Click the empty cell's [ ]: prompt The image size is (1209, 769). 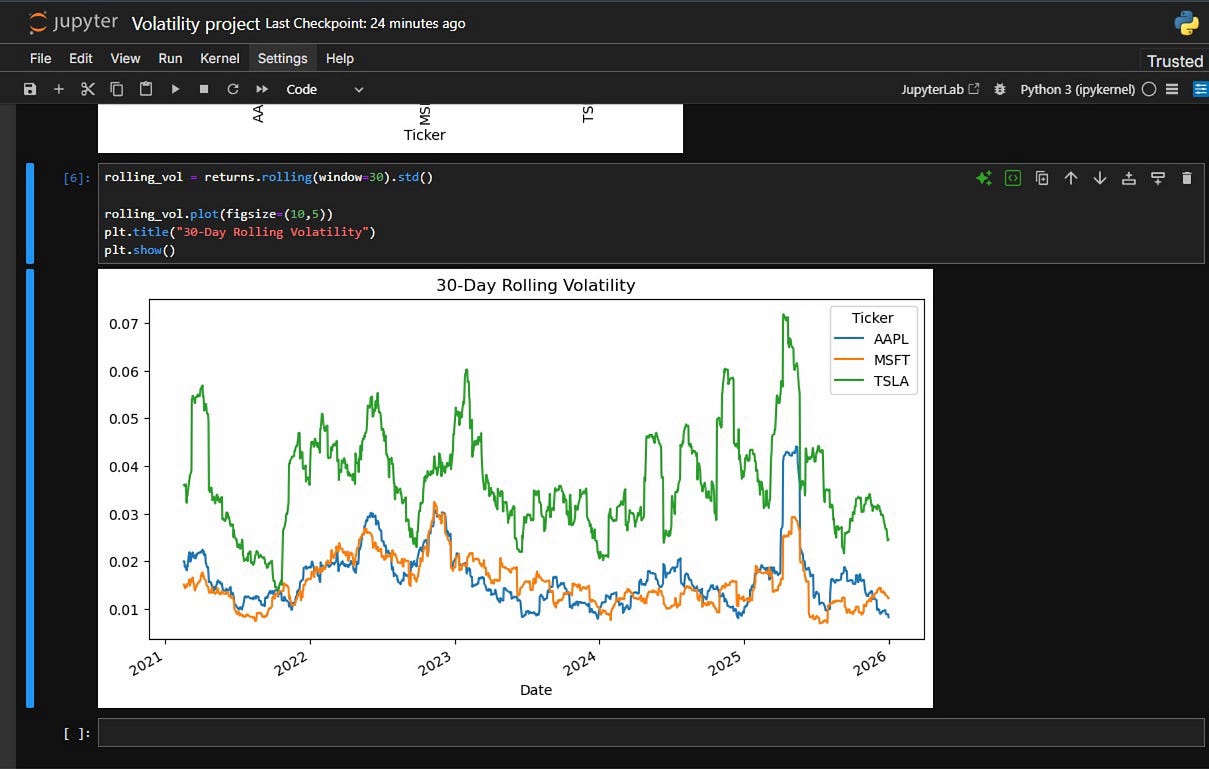(x=77, y=734)
